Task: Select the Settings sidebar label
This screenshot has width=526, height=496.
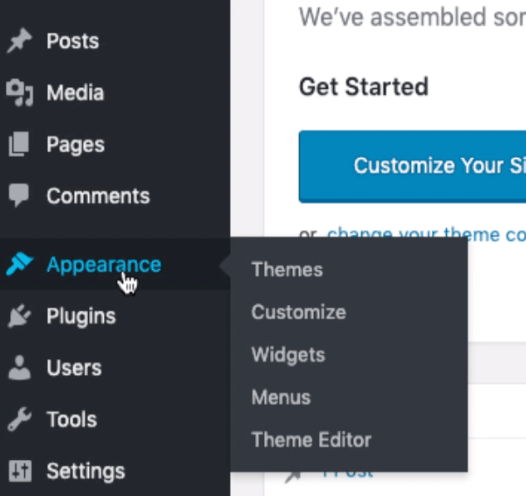Action: tap(86, 472)
